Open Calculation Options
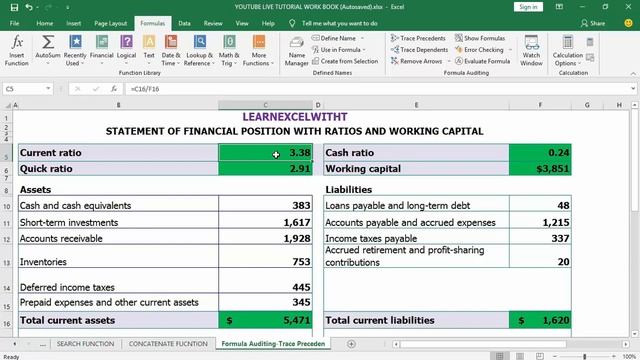 pos(567,51)
